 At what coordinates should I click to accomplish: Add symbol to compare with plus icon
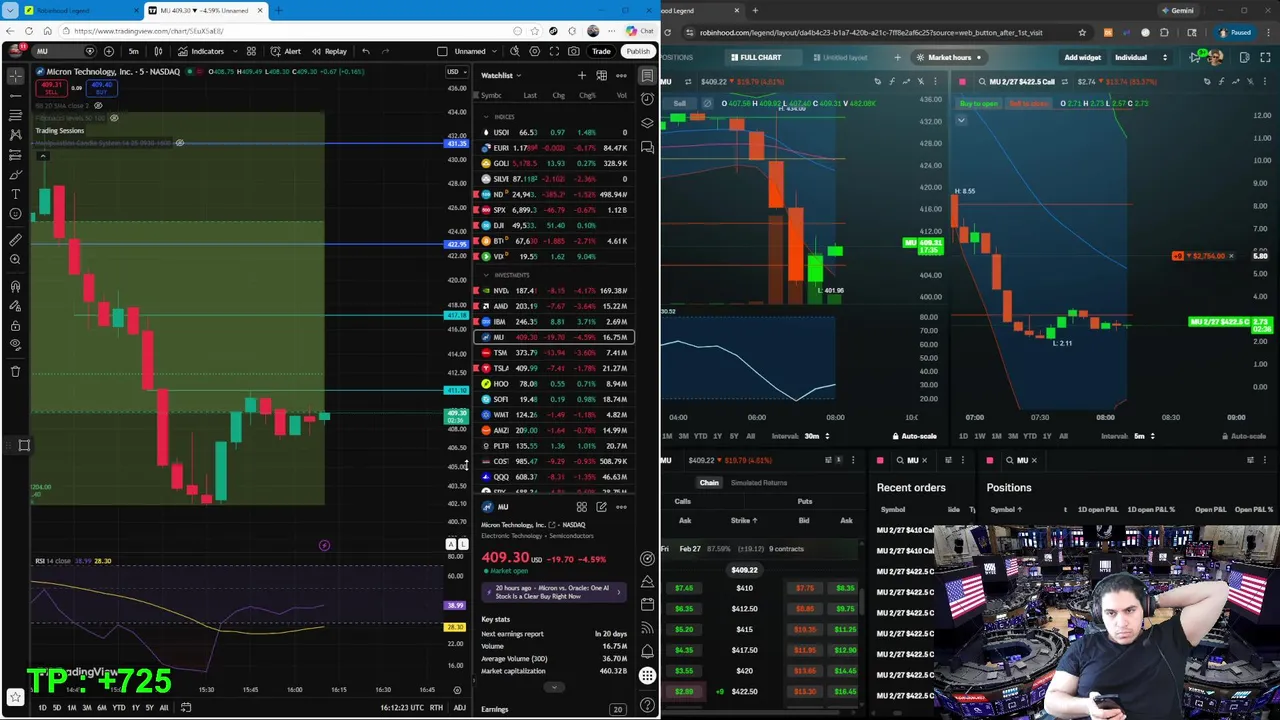108,51
